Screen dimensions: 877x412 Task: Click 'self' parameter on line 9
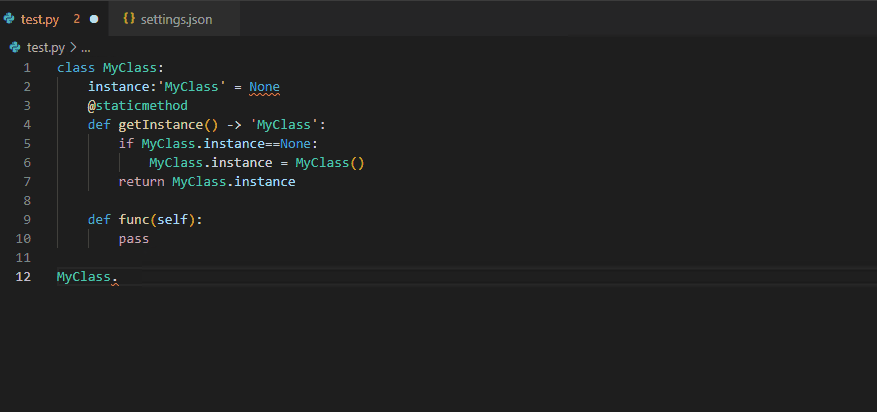coord(172,220)
